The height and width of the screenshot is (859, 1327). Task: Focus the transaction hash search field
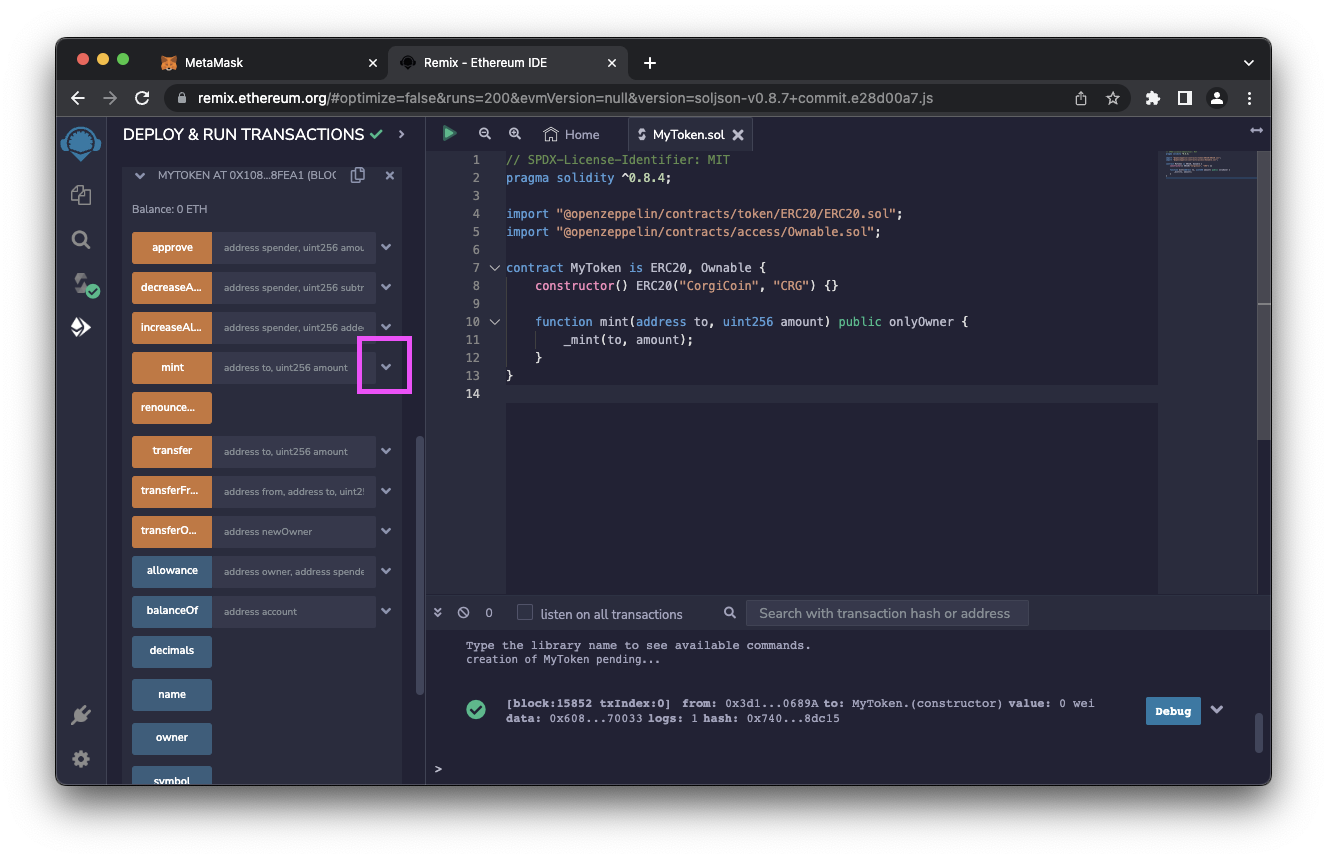(887, 613)
